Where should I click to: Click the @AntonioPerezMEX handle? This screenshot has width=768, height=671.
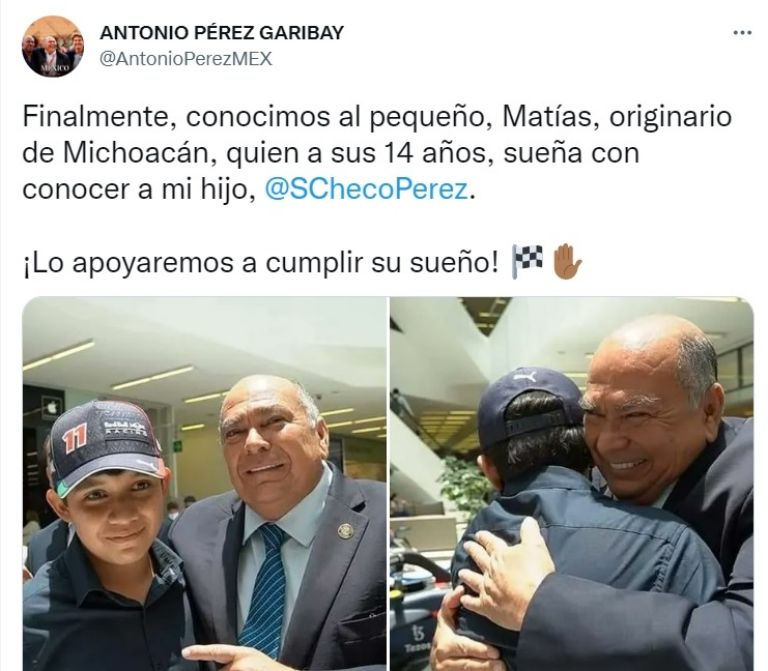click(186, 59)
